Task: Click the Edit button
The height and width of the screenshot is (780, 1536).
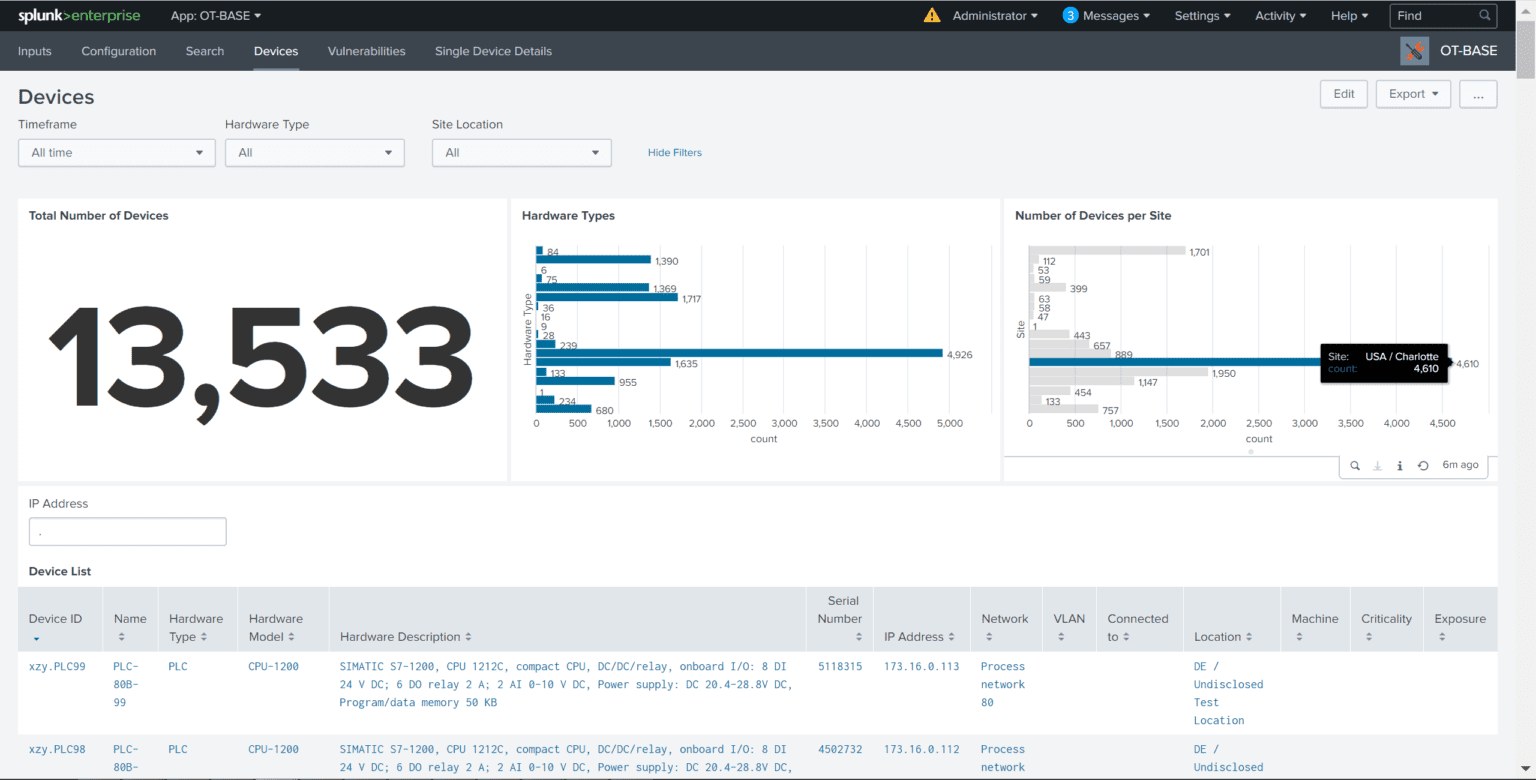Action: (1344, 94)
